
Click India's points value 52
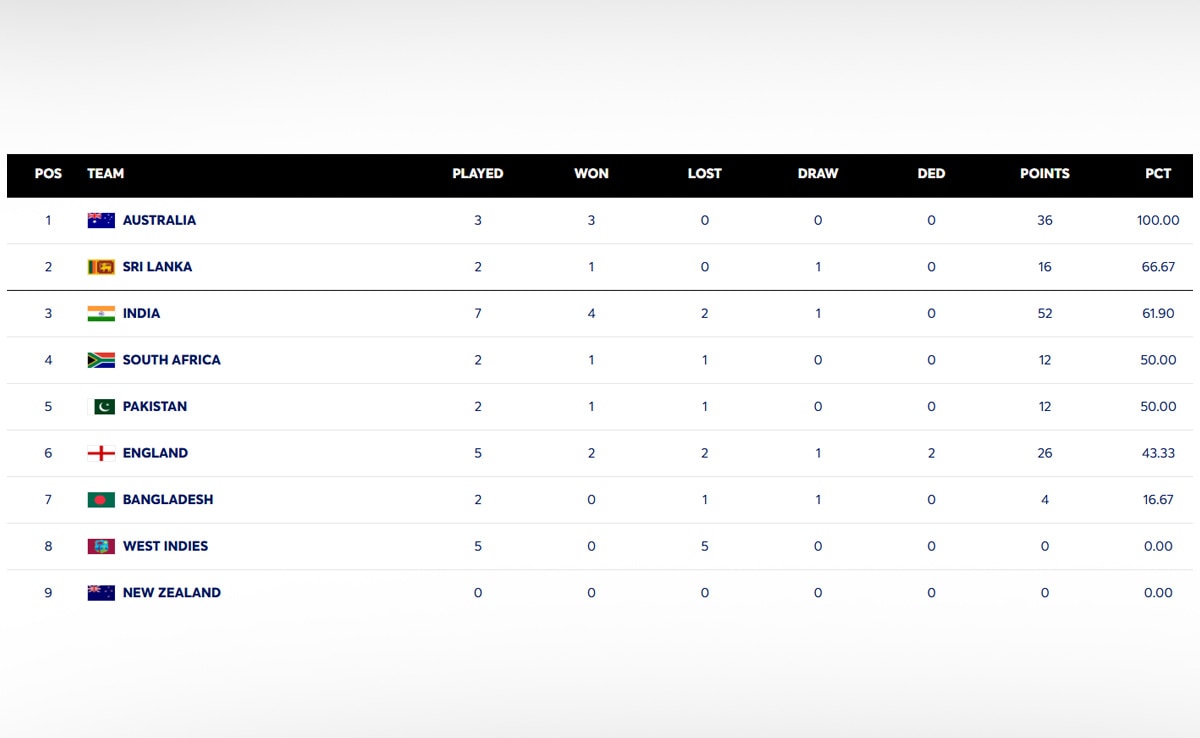(x=1044, y=313)
